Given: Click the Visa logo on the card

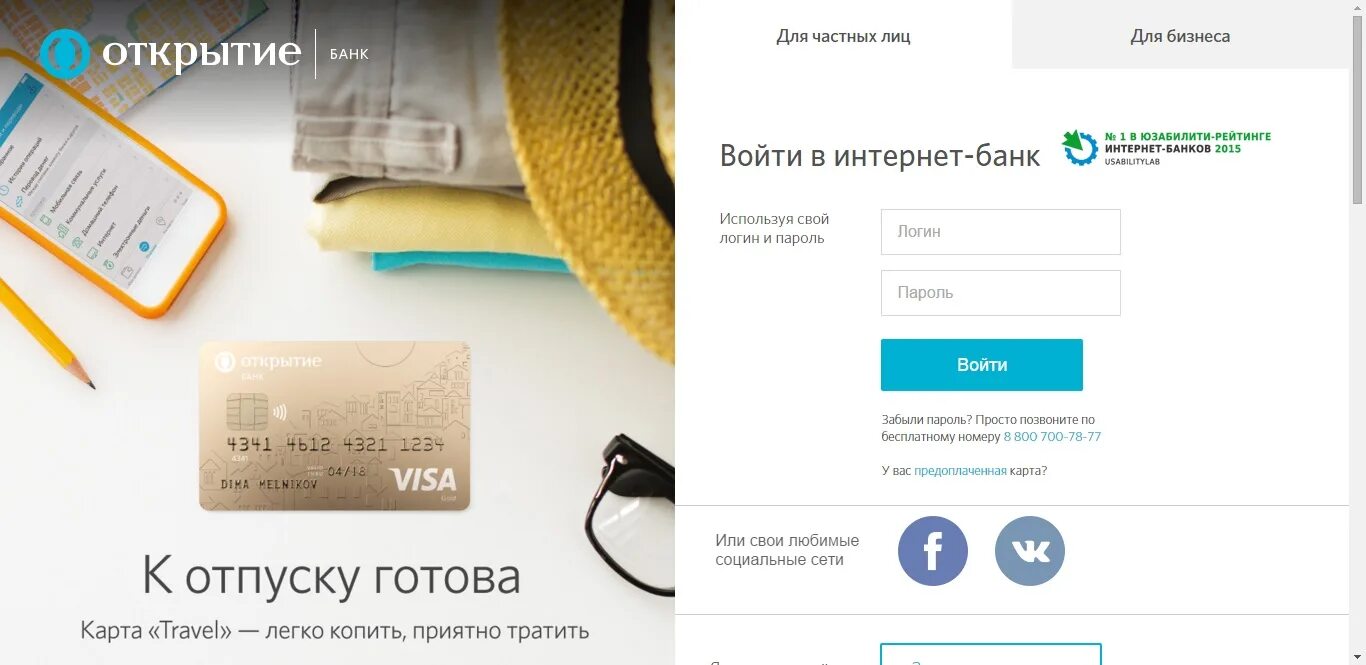Looking at the screenshot, I should click(422, 479).
